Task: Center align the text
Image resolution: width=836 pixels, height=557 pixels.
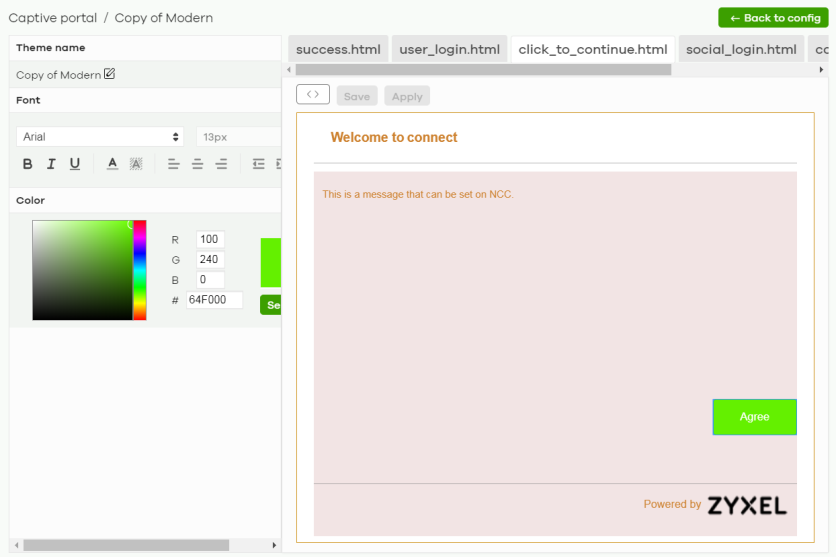Action: (x=197, y=164)
